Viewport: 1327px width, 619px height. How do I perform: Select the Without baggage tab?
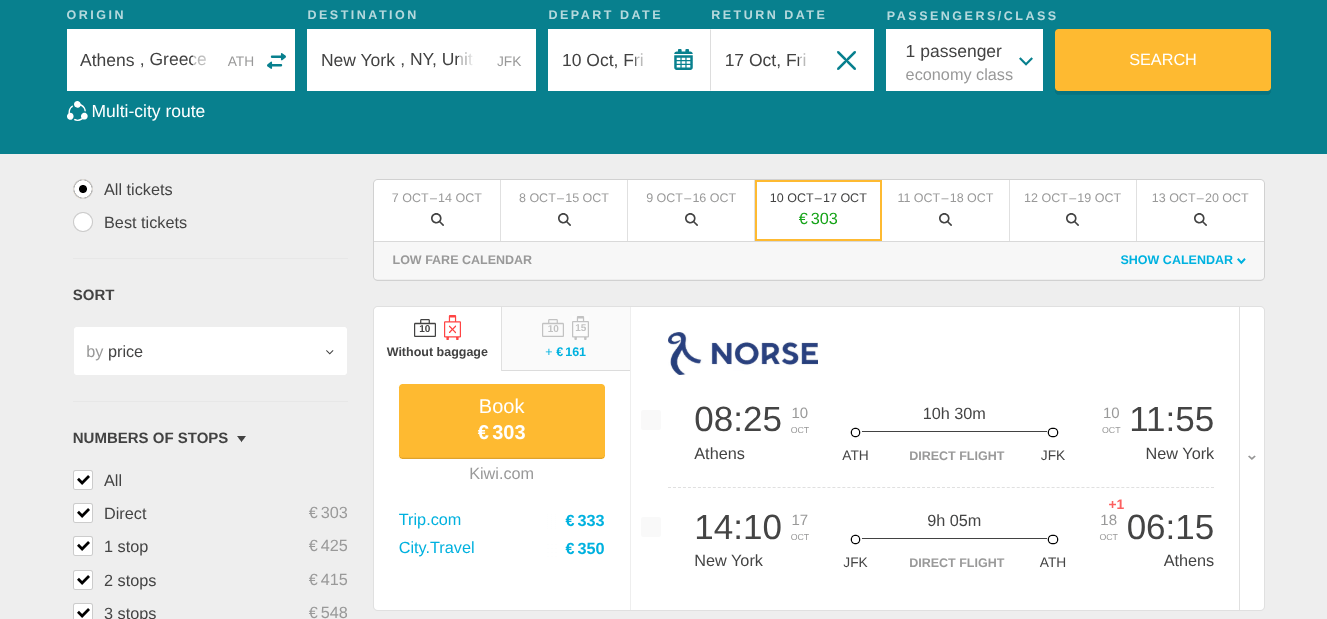point(437,338)
